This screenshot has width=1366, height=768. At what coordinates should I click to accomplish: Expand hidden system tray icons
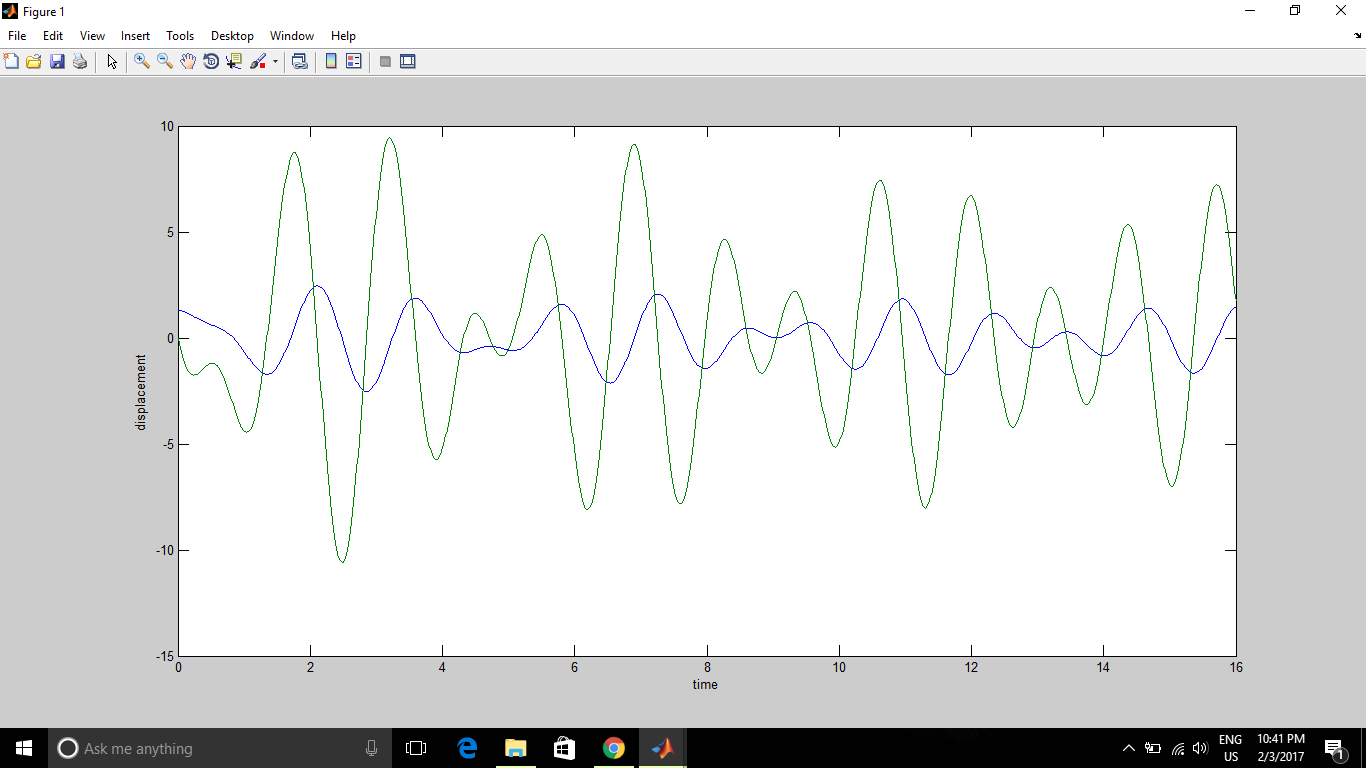click(x=1128, y=747)
